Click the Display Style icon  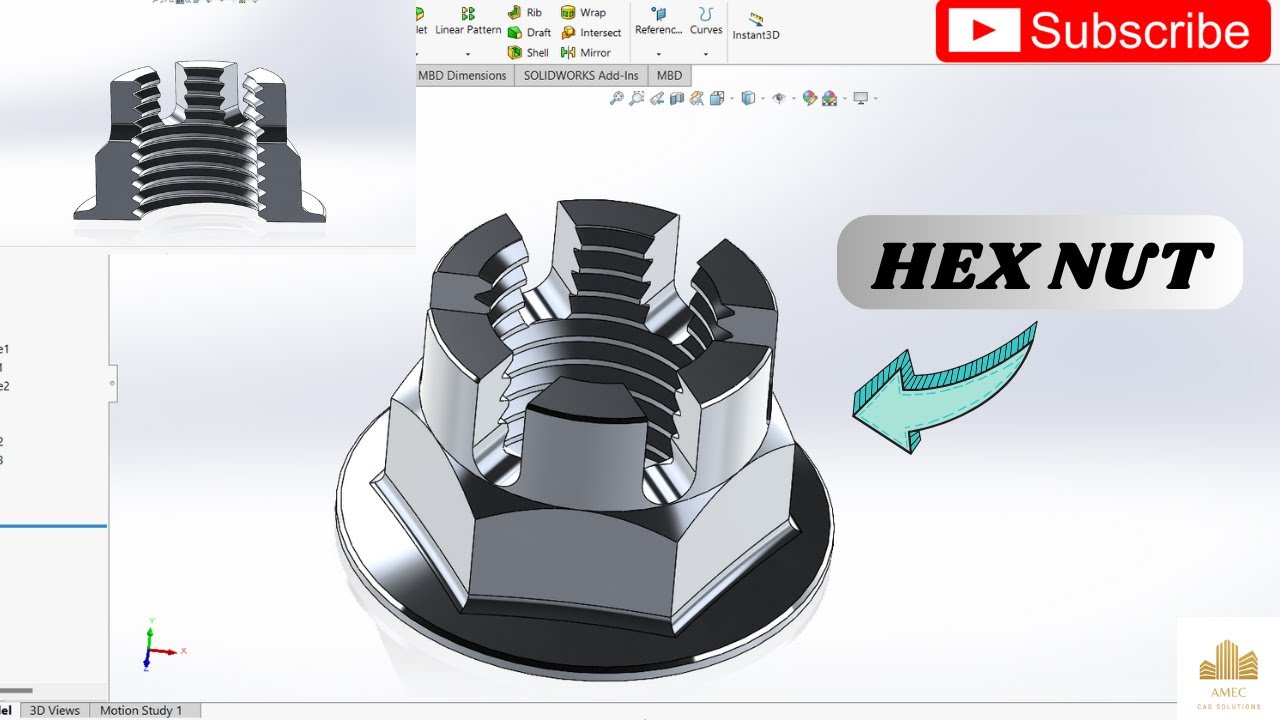coord(748,98)
